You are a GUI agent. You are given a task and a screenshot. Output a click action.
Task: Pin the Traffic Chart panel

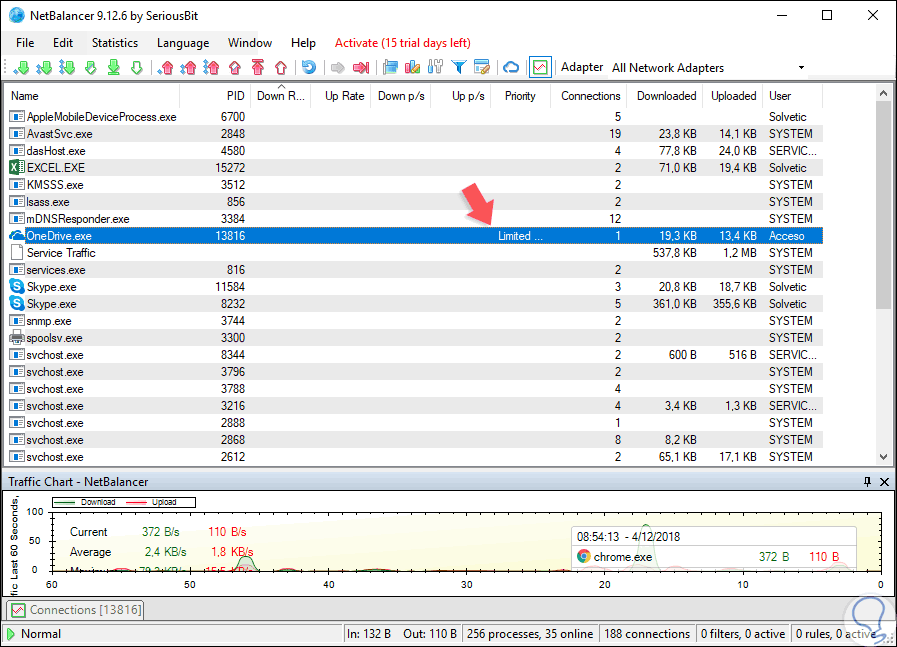click(867, 482)
